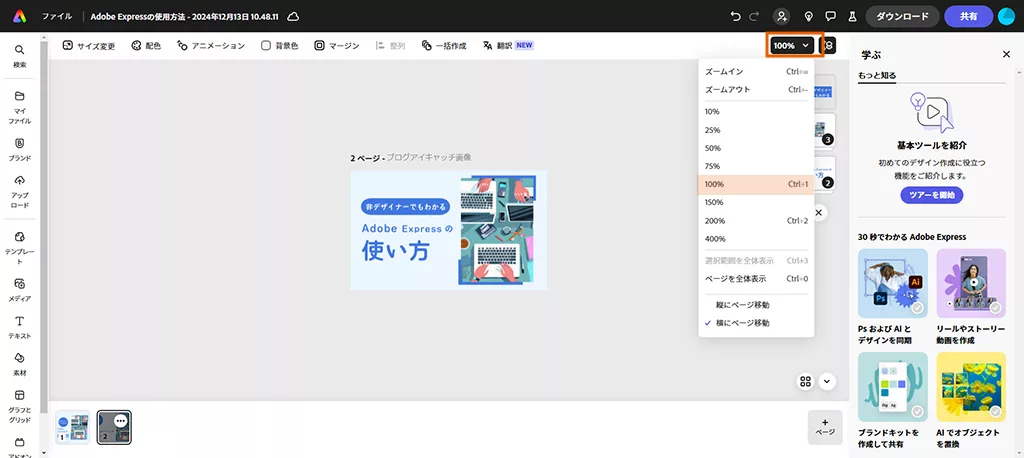Image resolution: width=1024 pixels, height=458 pixels.
Task: Click the undo arrow icon
Action: coord(736,16)
